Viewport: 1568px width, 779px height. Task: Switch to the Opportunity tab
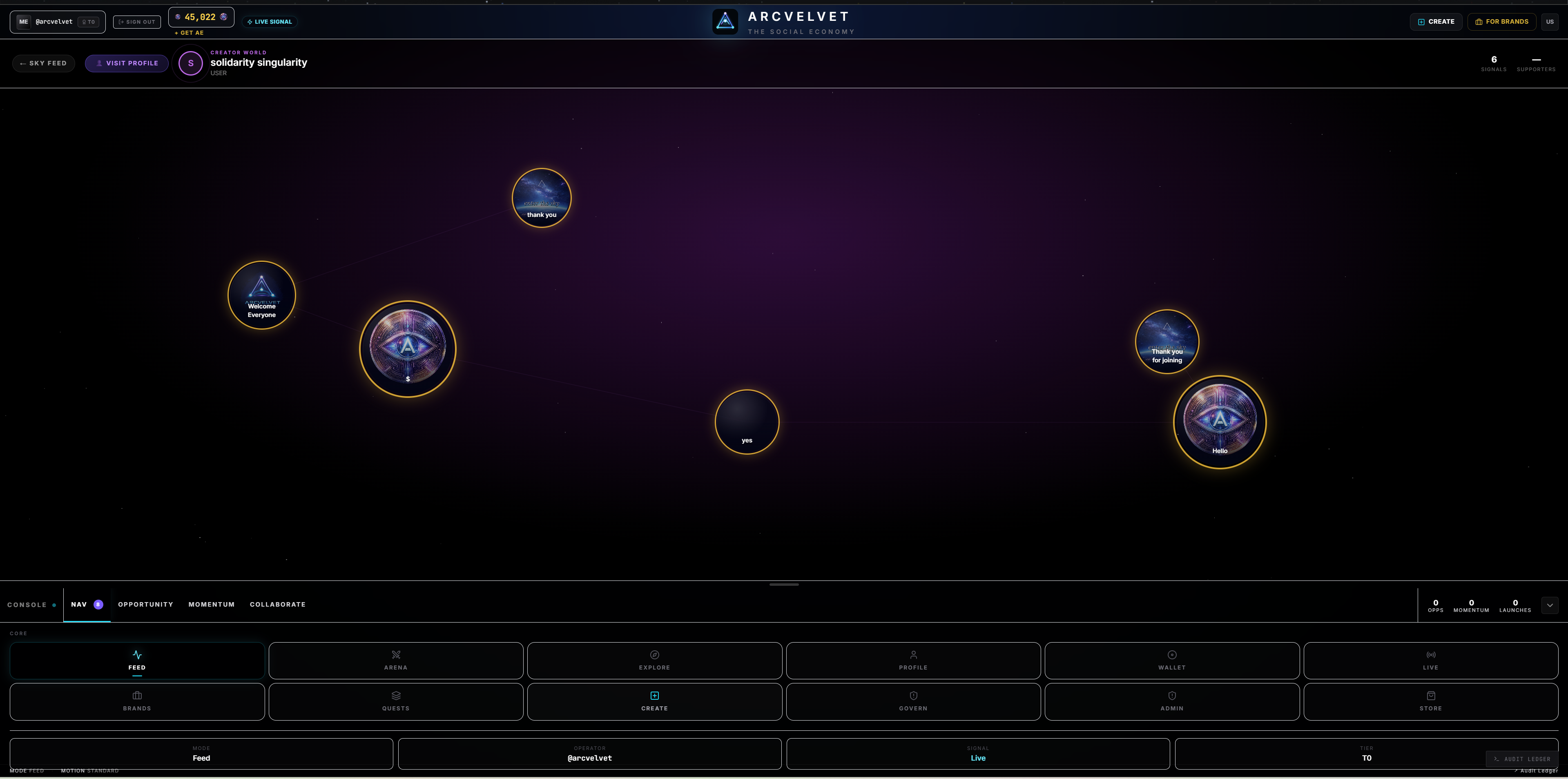point(145,604)
